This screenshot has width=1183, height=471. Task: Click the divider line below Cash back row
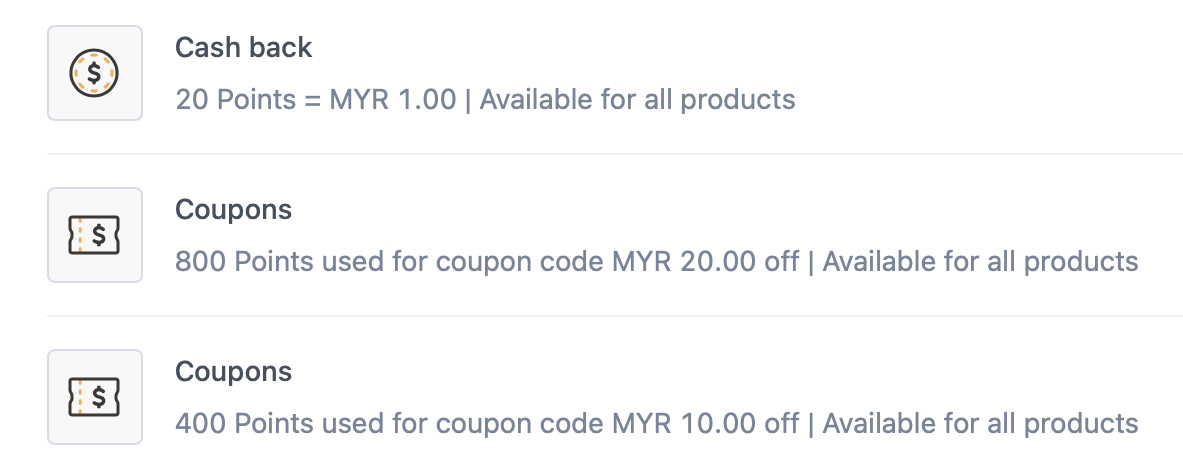(x=614, y=154)
